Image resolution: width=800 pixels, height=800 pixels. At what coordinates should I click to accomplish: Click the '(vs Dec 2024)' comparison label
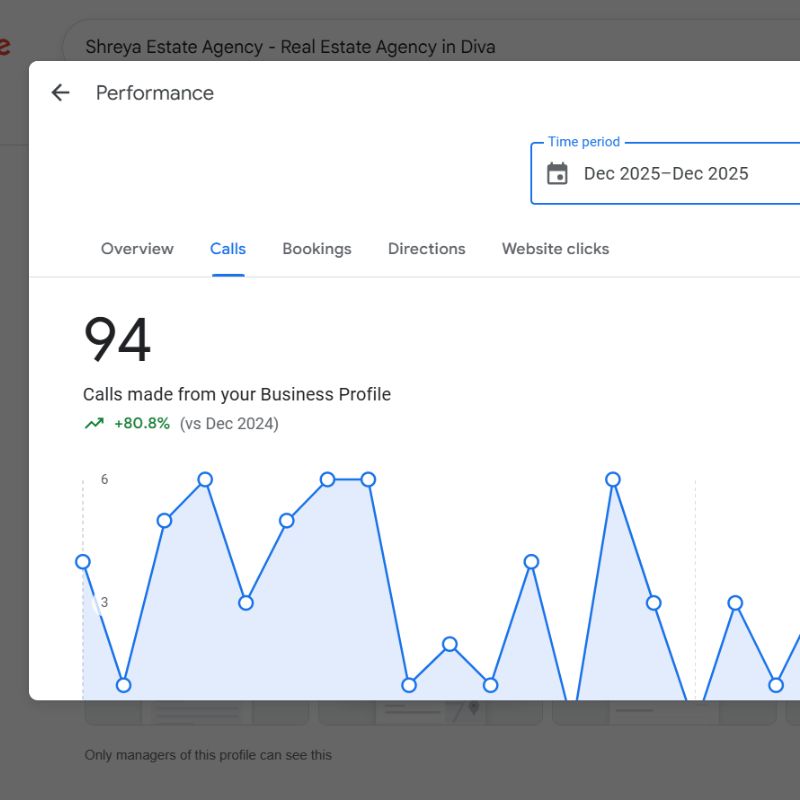coord(229,424)
